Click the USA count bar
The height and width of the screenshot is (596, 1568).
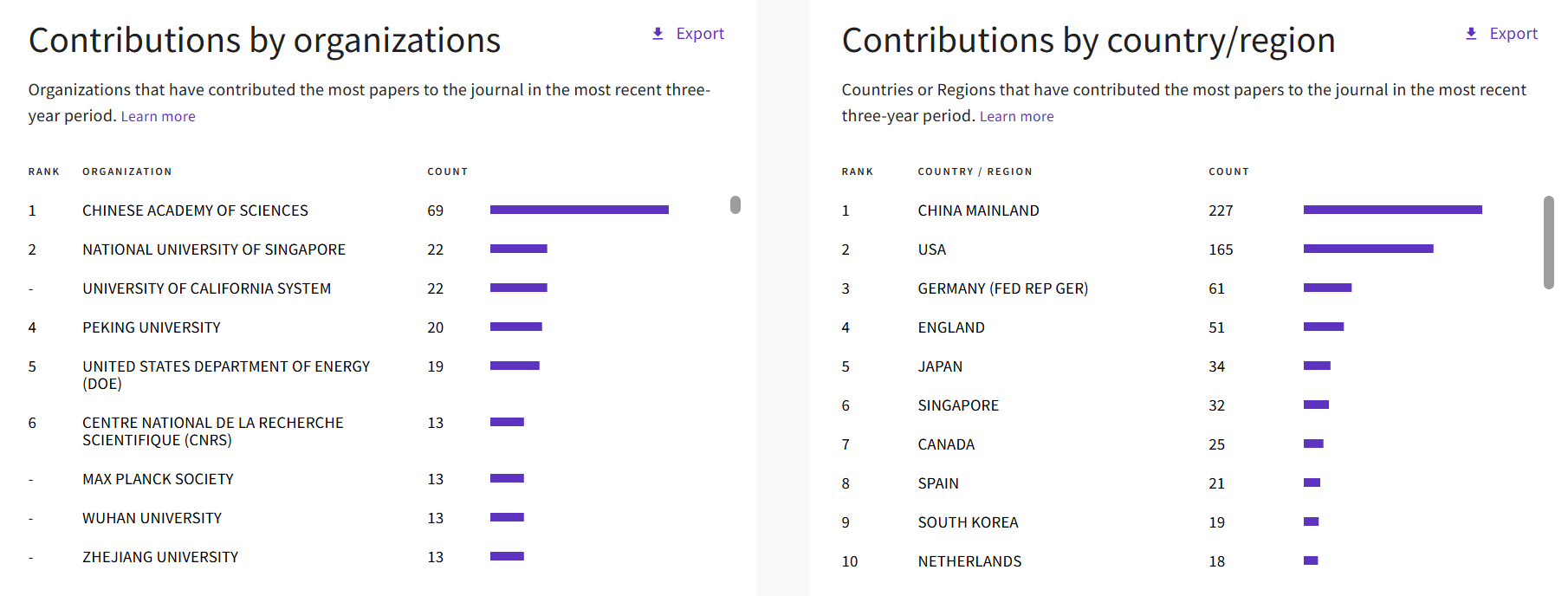click(1368, 249)
